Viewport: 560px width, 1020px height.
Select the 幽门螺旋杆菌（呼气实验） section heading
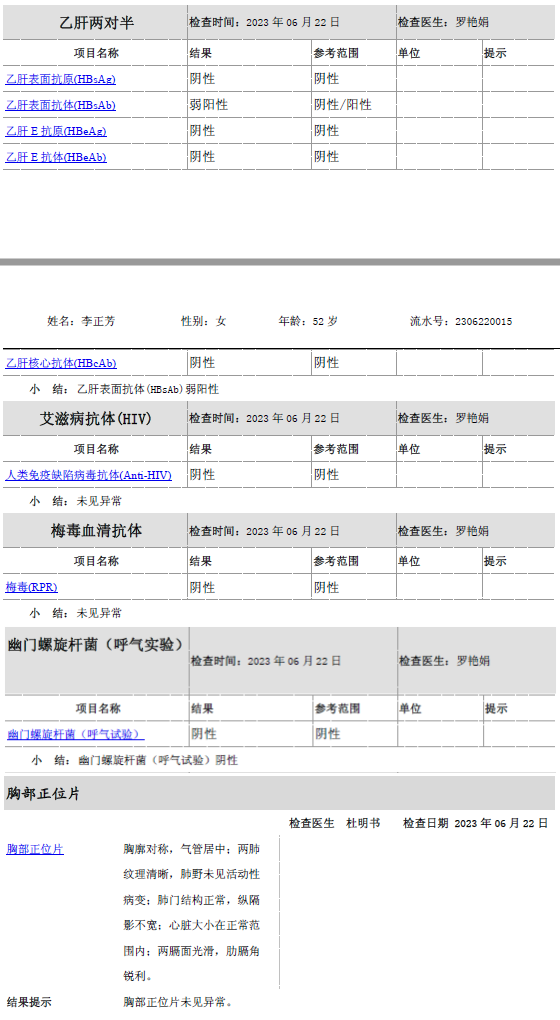coord(96,645)
